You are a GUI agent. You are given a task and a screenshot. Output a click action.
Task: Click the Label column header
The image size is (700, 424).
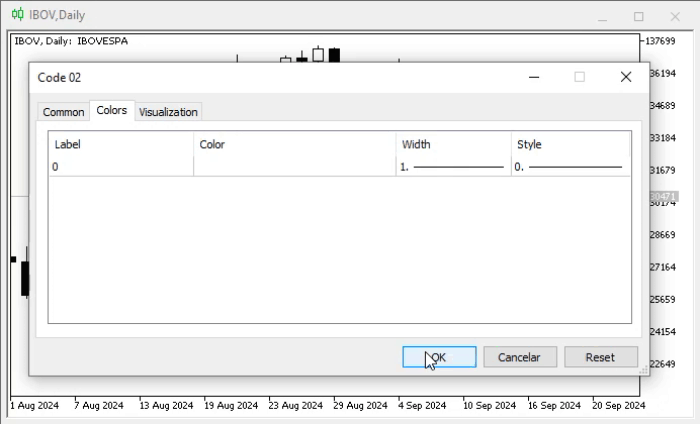pos(121,144)
